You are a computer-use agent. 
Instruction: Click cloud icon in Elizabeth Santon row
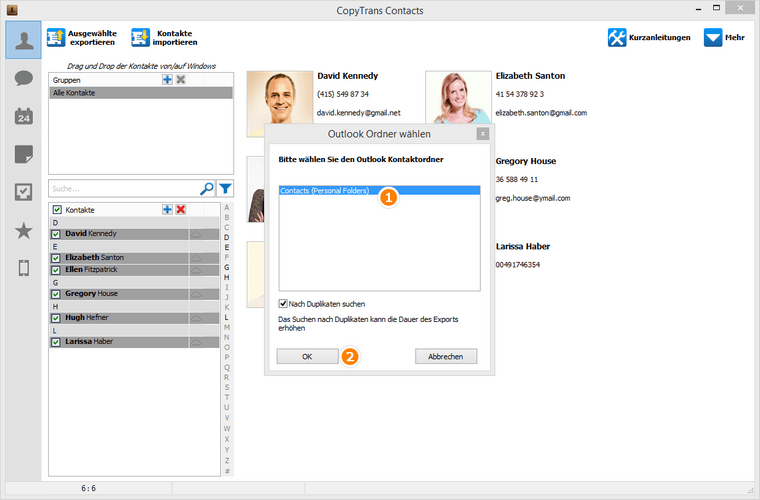click(x=196, y=258)
